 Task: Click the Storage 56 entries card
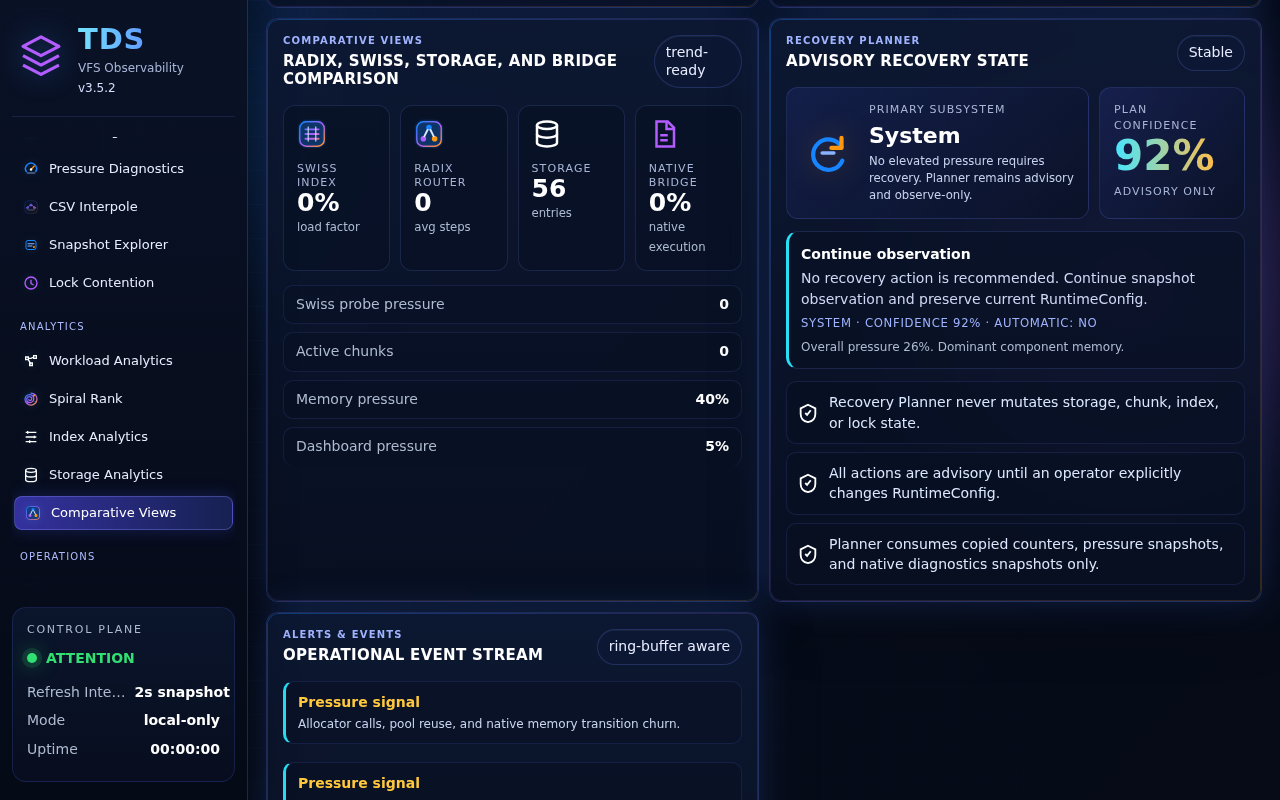571,188
